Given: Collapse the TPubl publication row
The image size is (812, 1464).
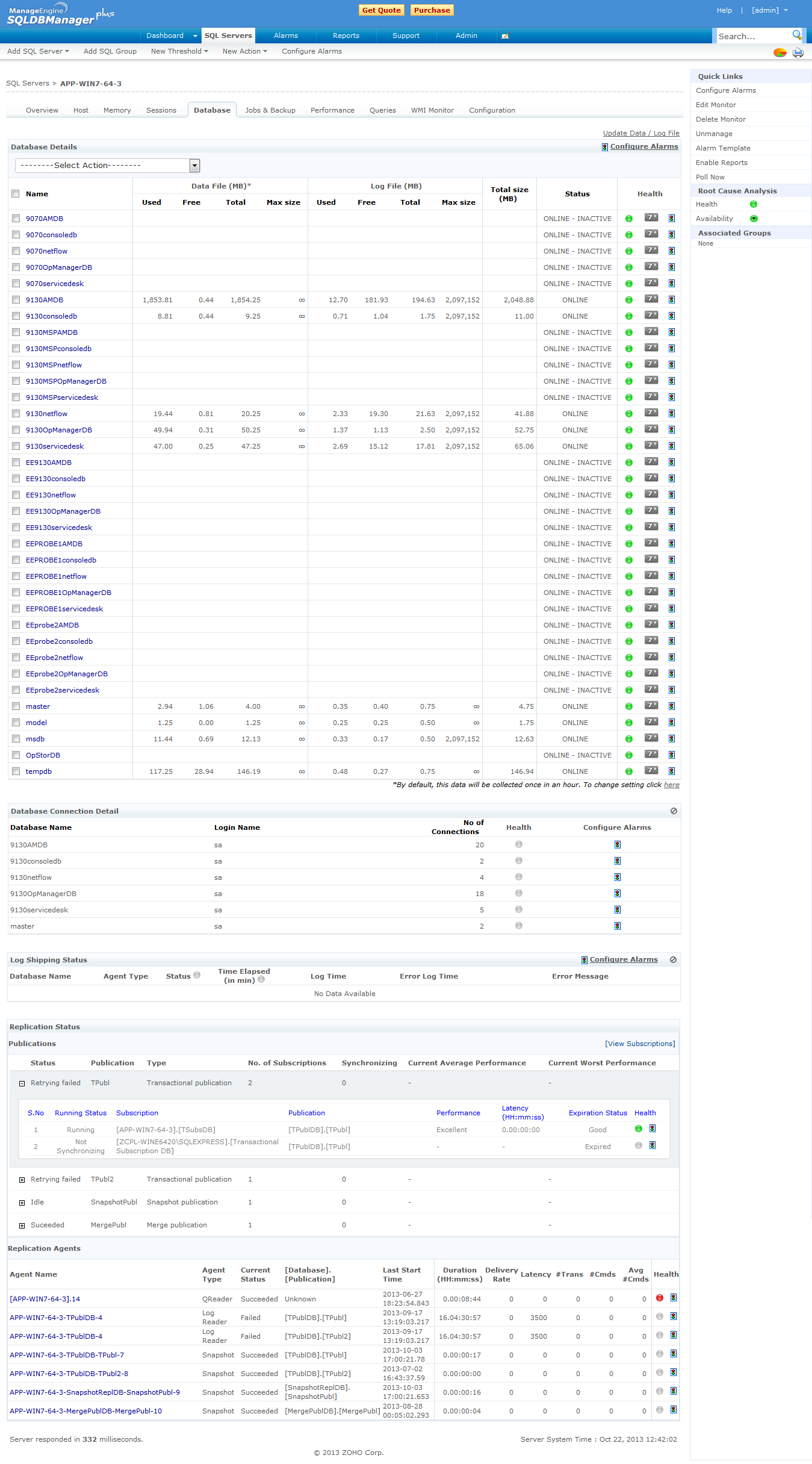Looking at the screenshot, I should pos(22,1083).
